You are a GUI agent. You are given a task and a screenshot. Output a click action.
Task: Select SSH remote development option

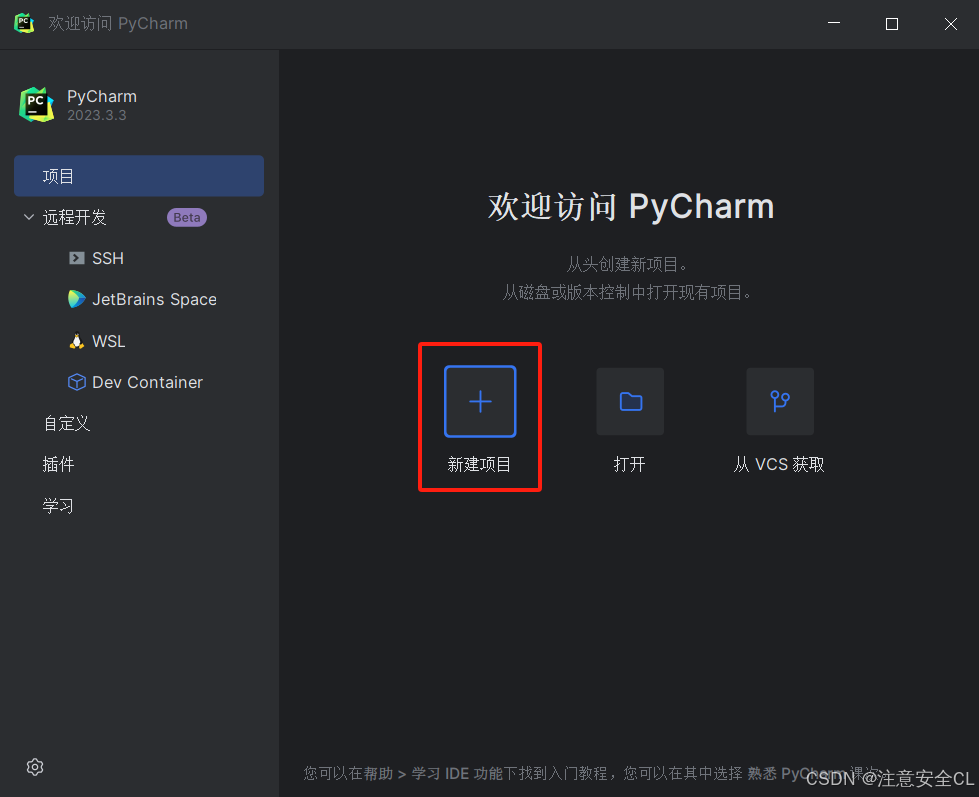tap(107, 258)
